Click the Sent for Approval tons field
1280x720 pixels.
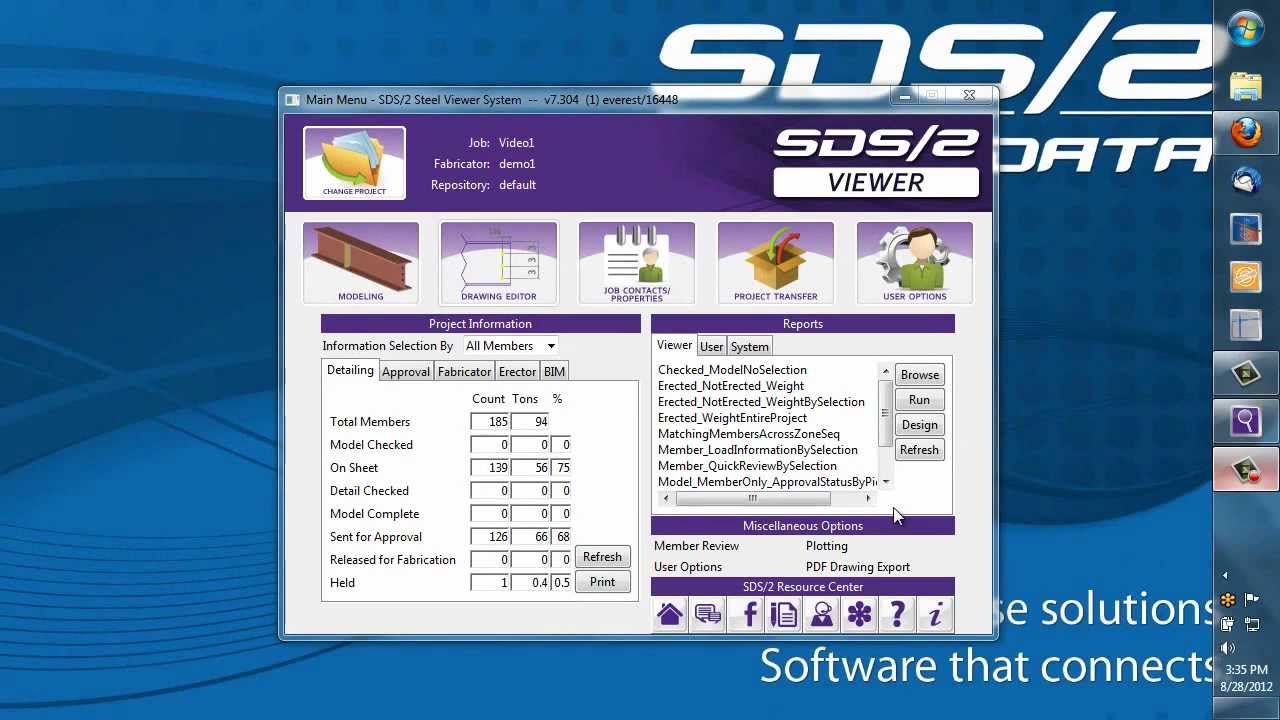coord(531,537)
